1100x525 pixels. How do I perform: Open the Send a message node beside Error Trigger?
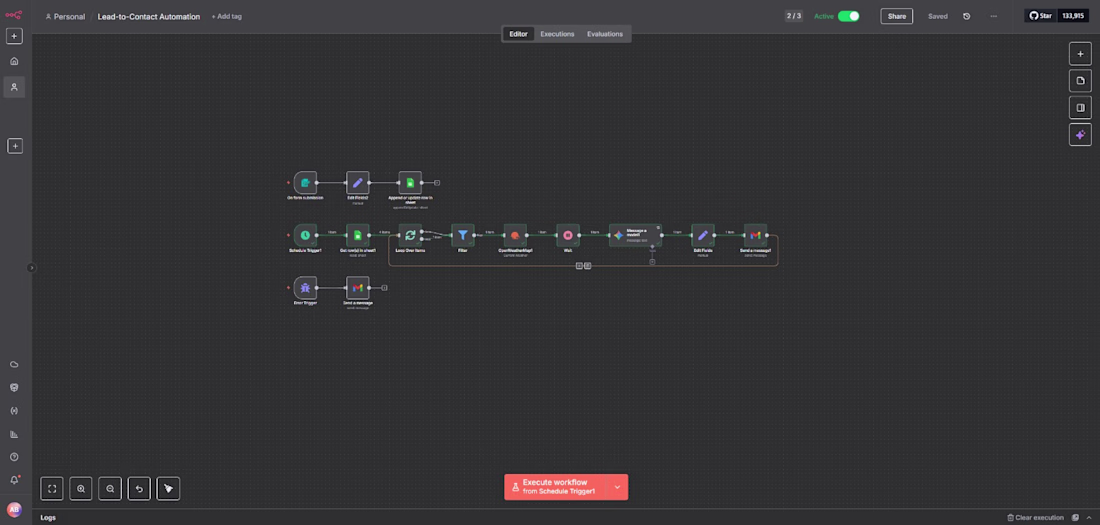pyautogui.click(x=357, y=288)
